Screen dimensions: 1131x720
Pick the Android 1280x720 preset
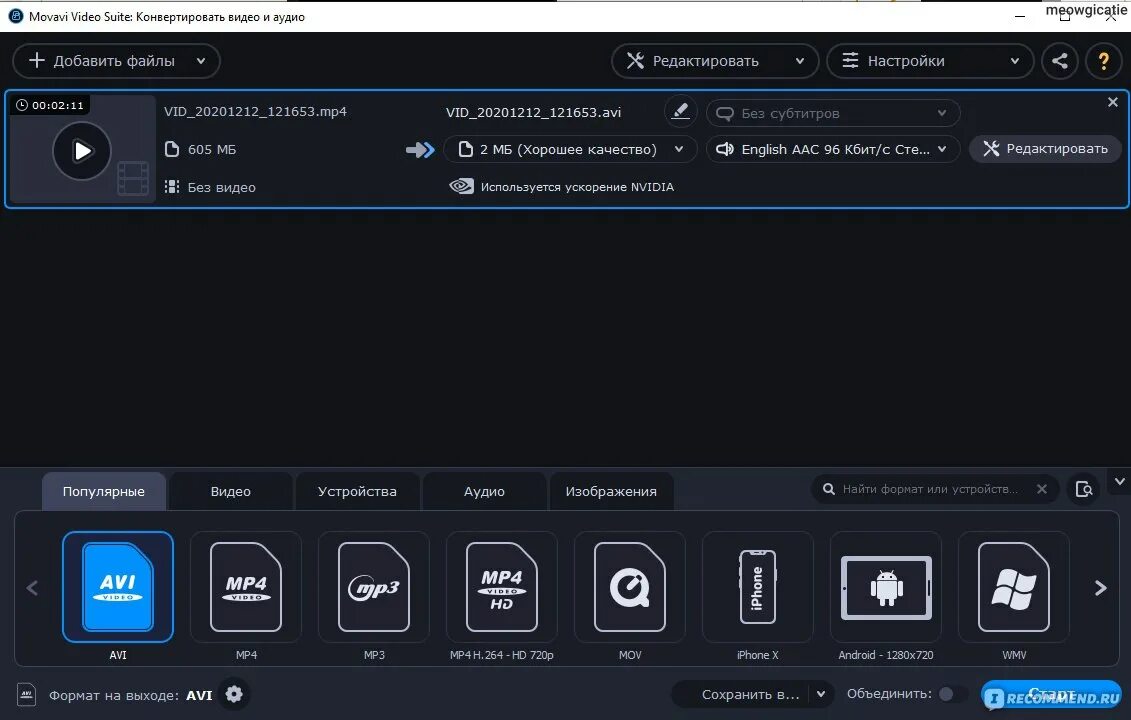[x=886, y=587]
